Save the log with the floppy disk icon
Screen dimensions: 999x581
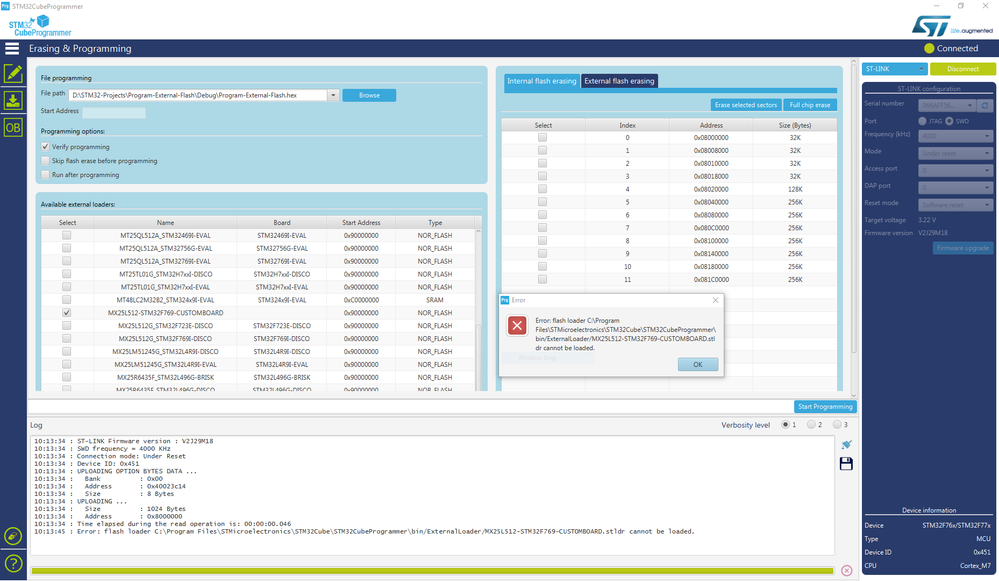pyautogui.click(x=846, y=464)
